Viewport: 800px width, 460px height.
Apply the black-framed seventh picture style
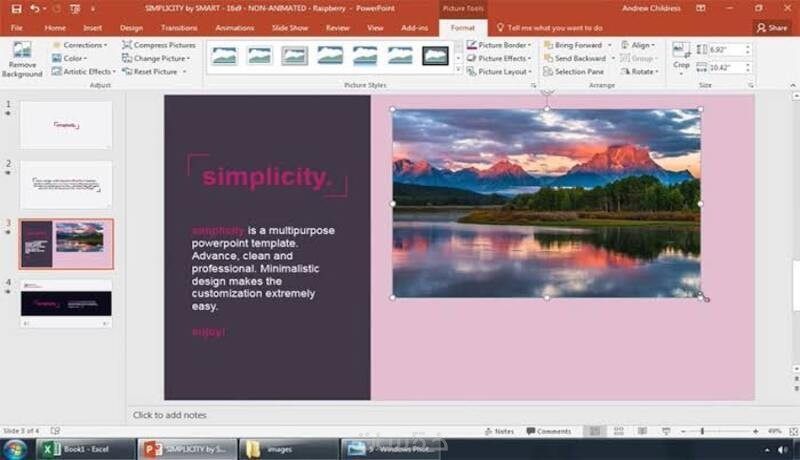pyautogui.click(x=436, y=55)
